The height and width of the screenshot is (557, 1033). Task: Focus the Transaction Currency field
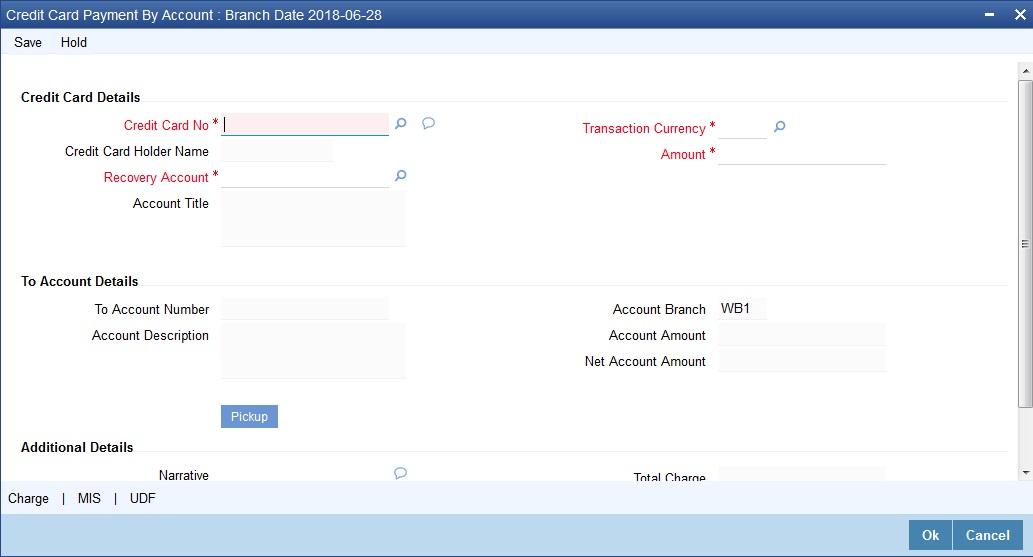tap(742, 127)
